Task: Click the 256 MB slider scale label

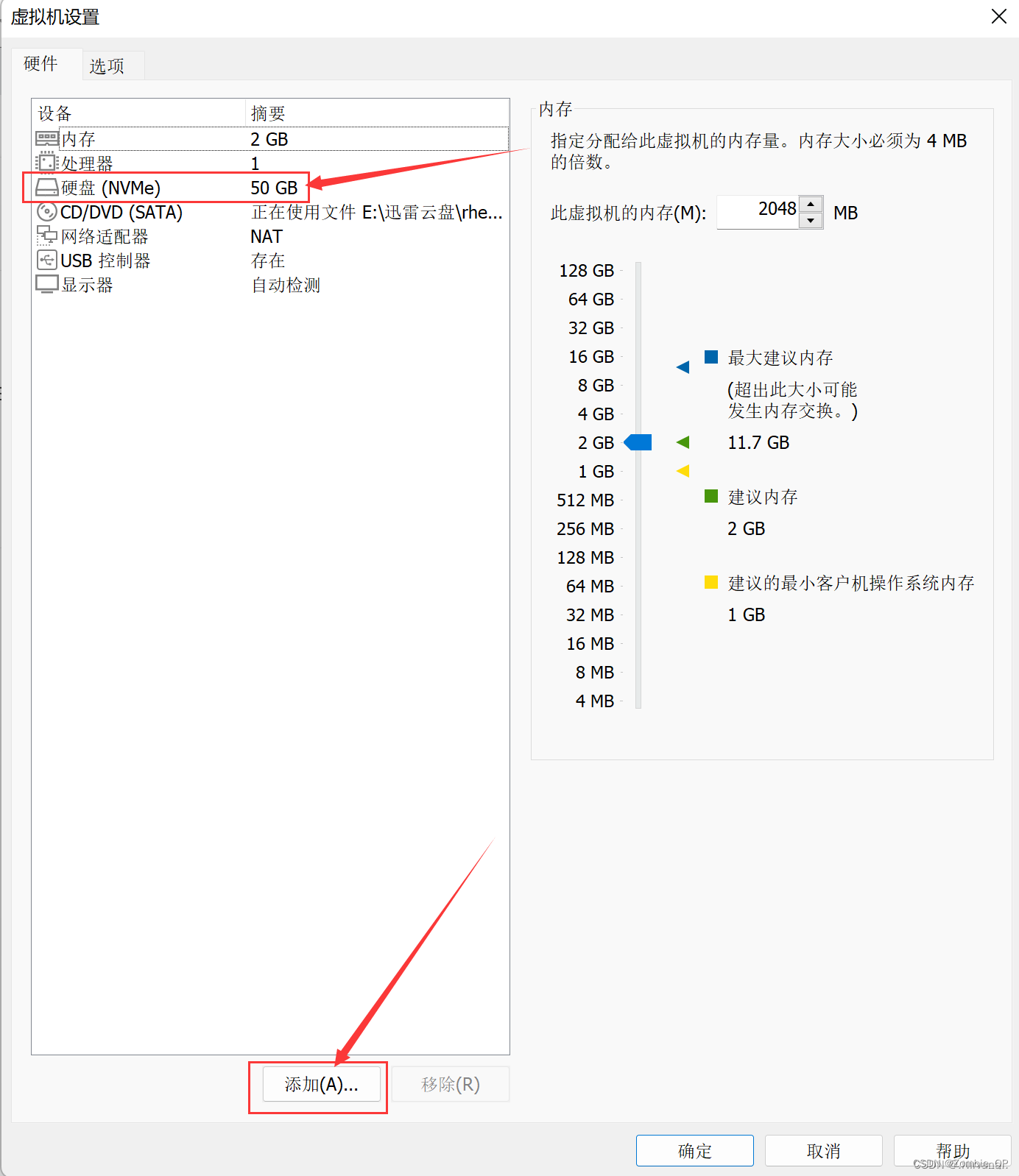Action: (x=585, y=529)
